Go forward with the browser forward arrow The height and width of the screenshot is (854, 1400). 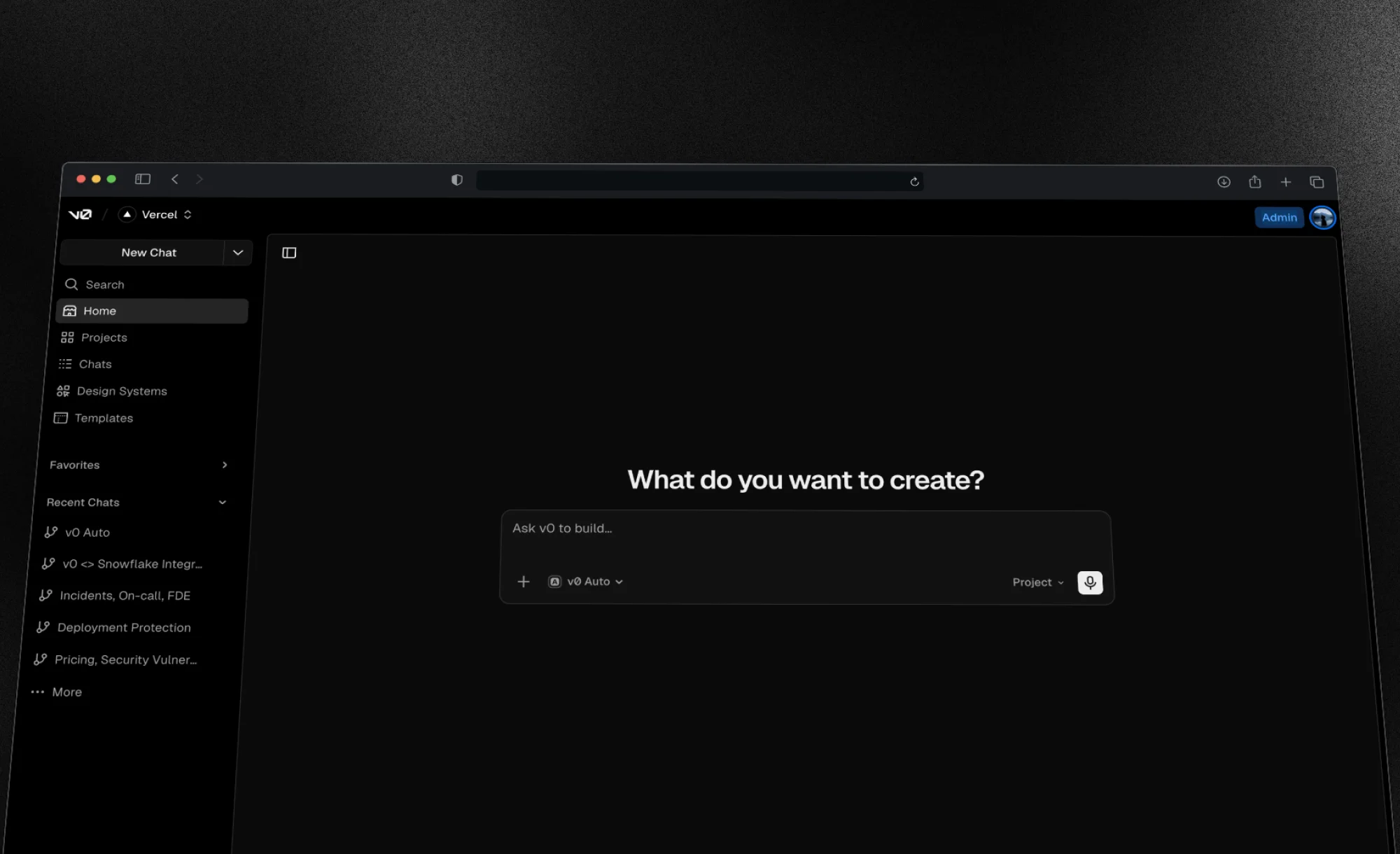[x=199, y=179]
